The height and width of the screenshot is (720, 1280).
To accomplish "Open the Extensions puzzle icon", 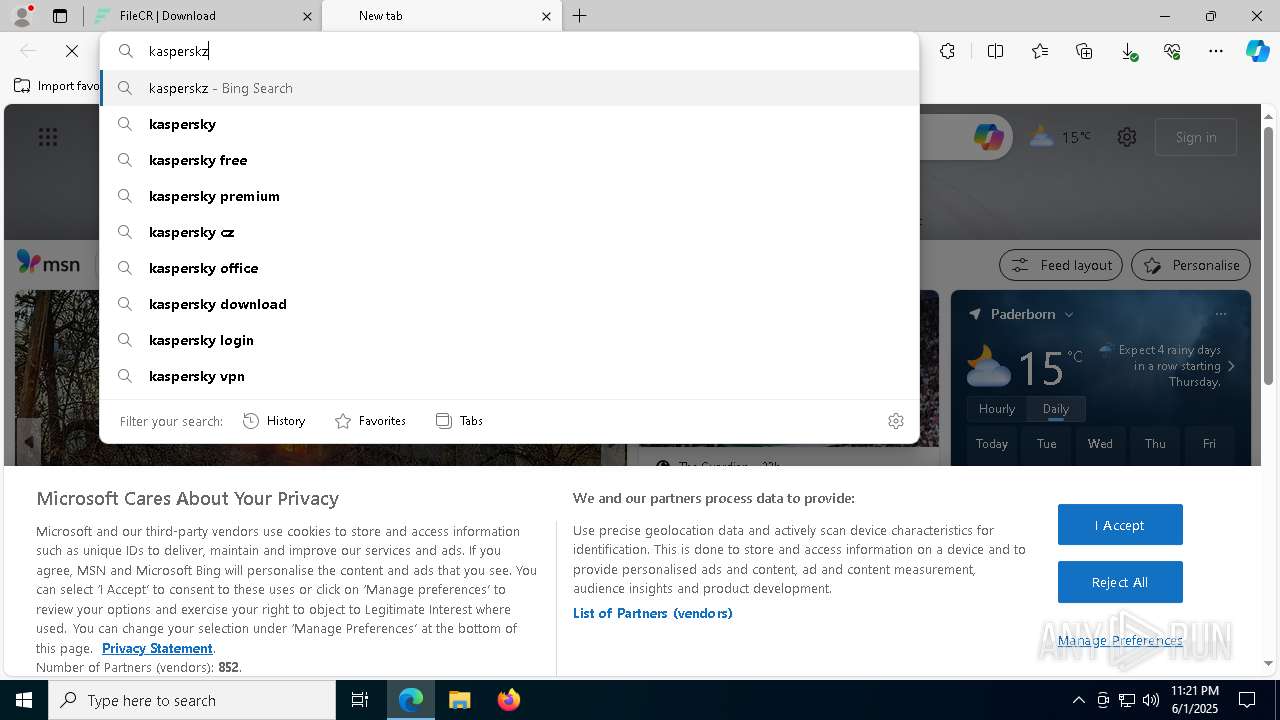I will [948, 51].
